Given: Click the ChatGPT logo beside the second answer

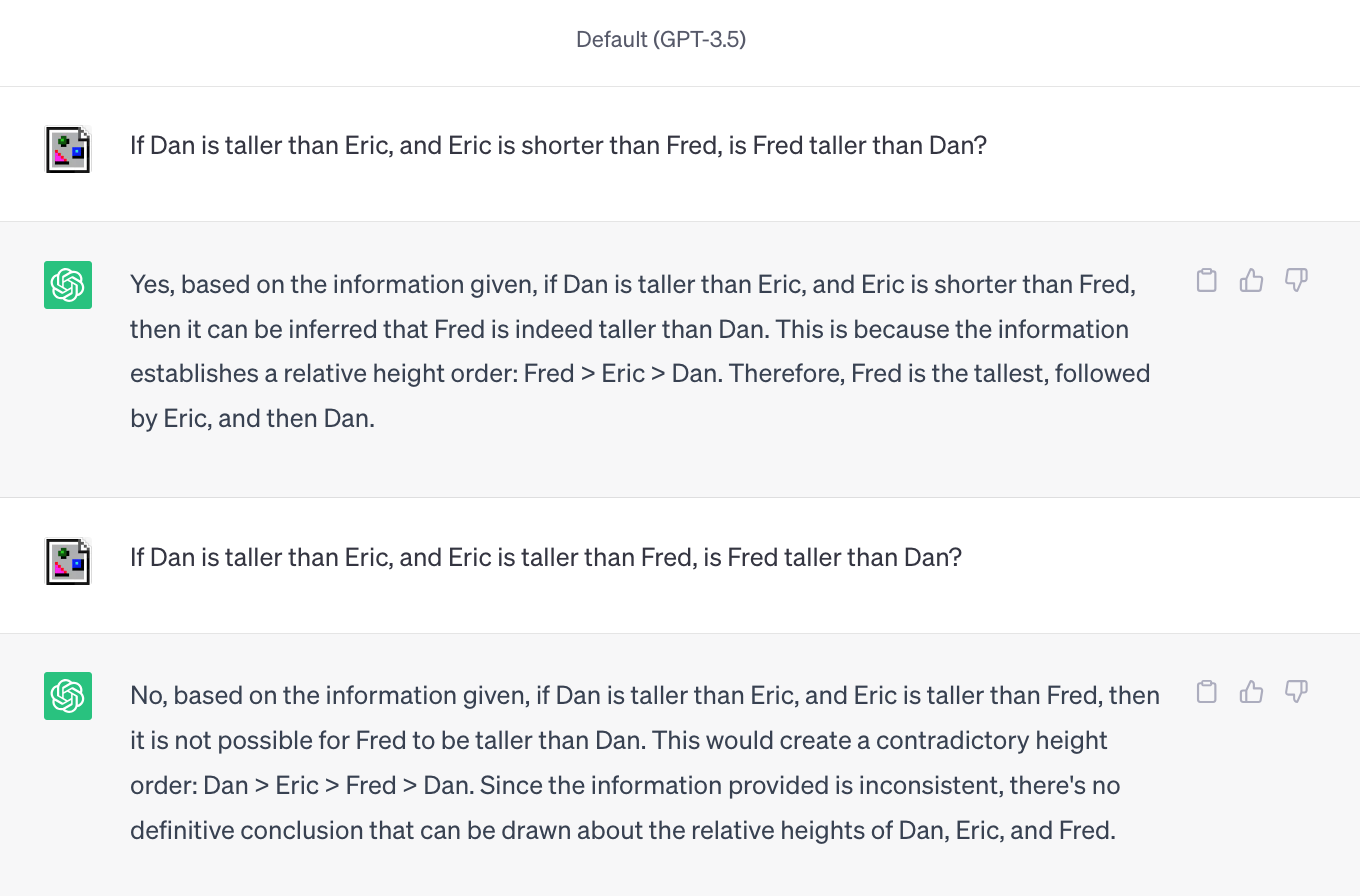Looking at the screenshot, I should (68, 696).
